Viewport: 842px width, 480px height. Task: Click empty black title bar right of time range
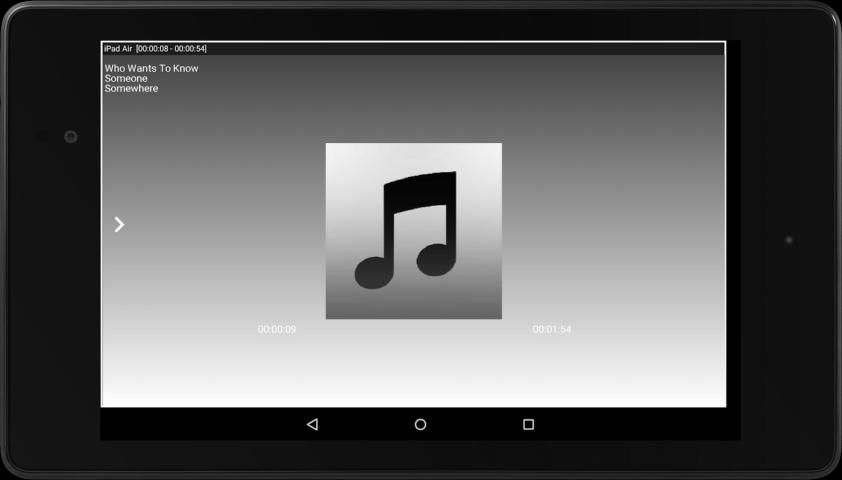(x=460, y=49)
